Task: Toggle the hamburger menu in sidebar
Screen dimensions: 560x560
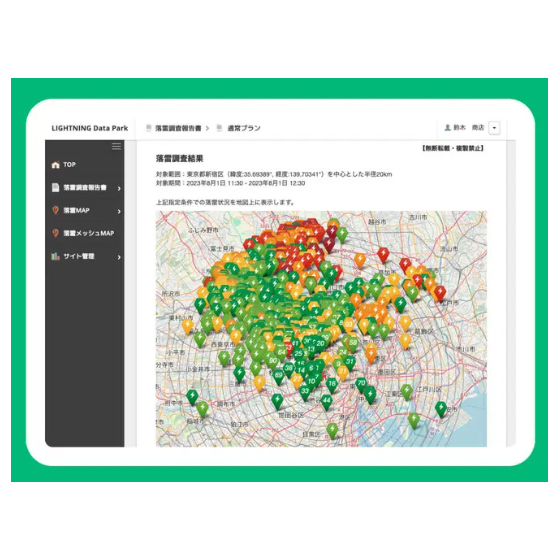Action: pos(116,146)
